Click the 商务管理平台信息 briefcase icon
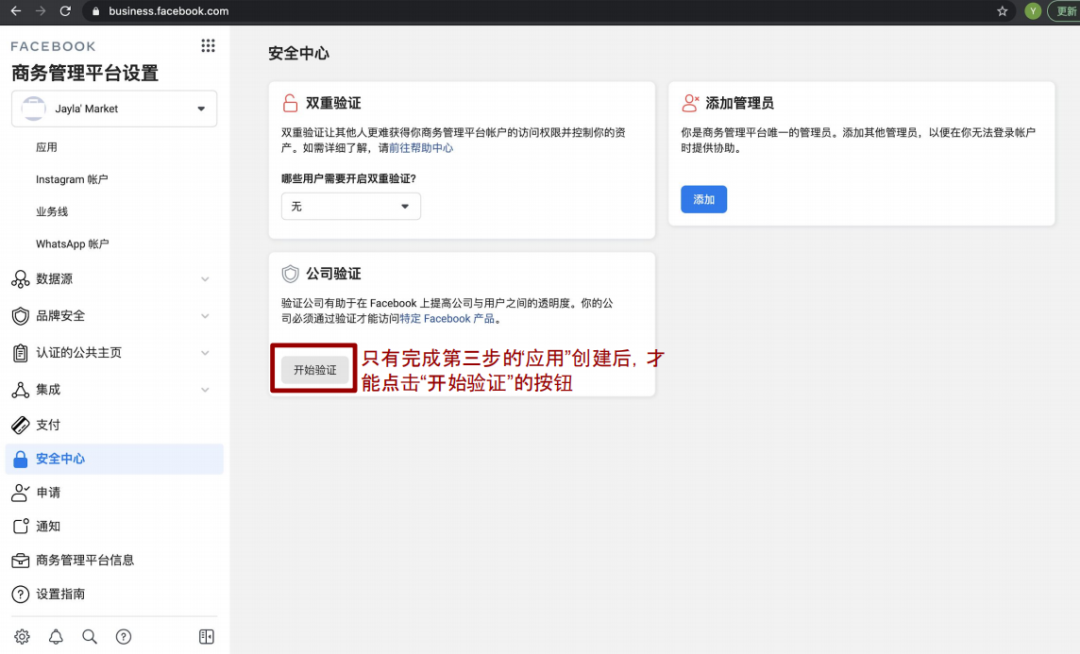The image size is (1080, 654). click(22, 560)
